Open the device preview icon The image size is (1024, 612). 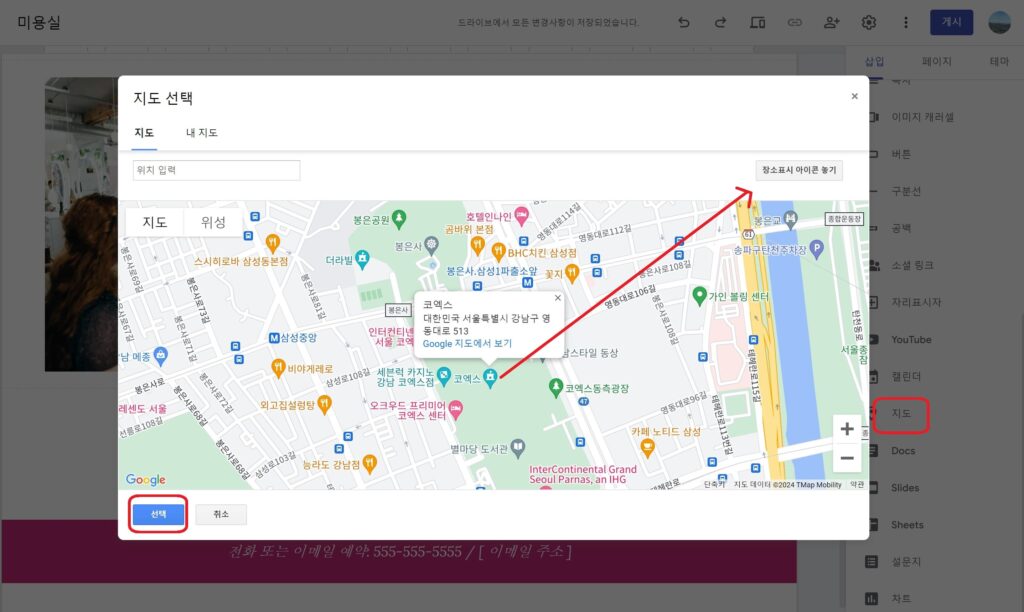(x=757, y=22)
